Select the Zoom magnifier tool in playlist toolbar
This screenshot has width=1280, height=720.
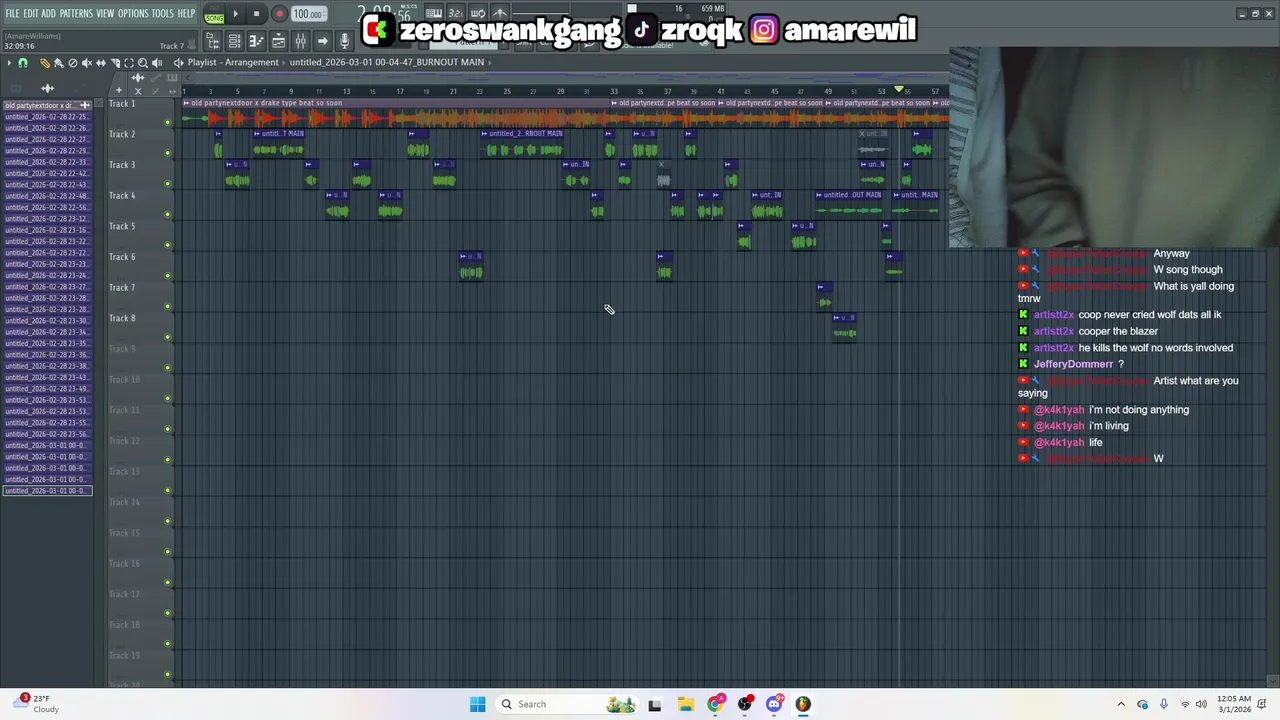(143, 63)
